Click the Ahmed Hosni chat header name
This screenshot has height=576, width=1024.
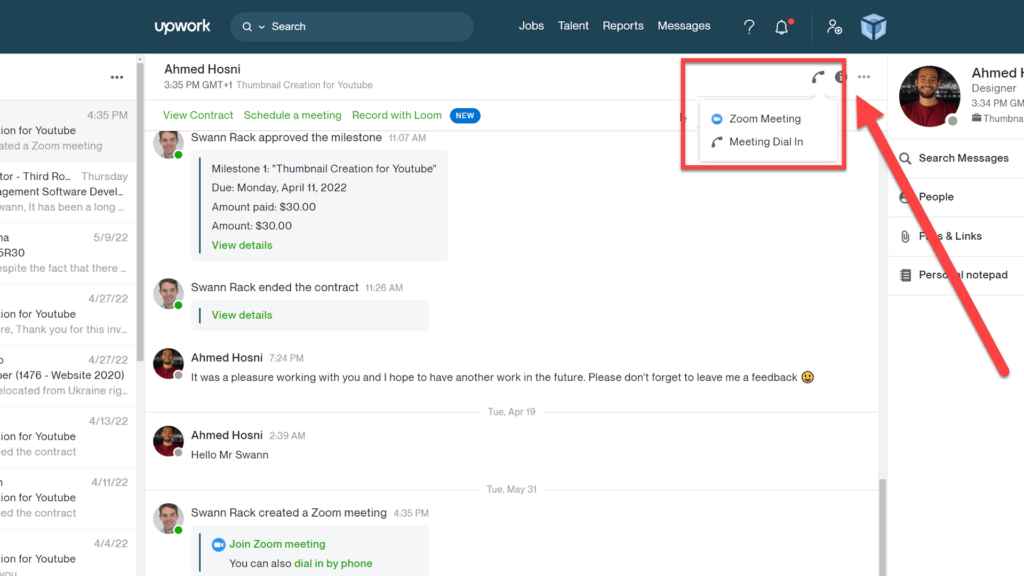click(202, 69)
